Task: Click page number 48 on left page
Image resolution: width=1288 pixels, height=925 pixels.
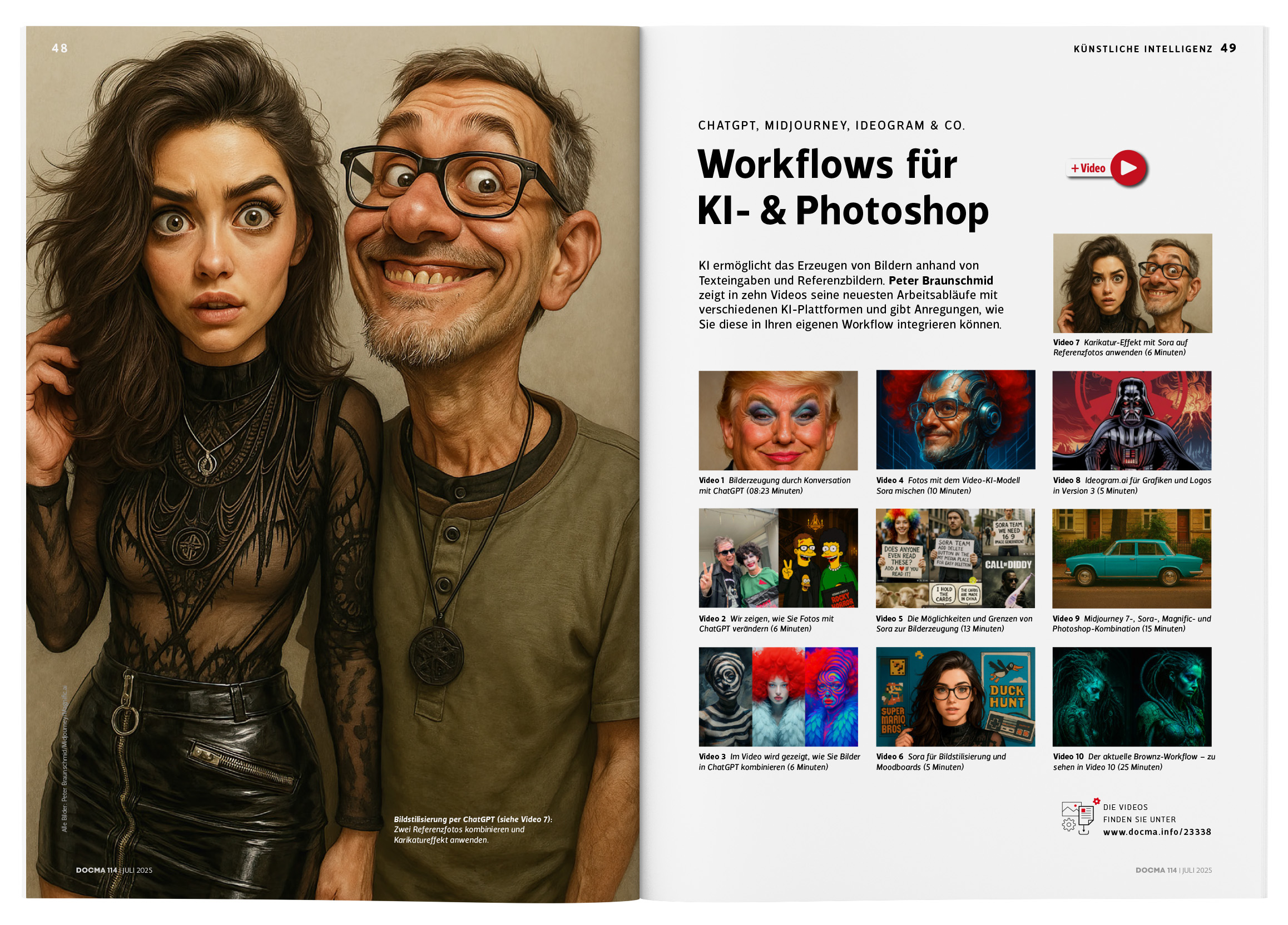Action: click(x=60, y=48)
